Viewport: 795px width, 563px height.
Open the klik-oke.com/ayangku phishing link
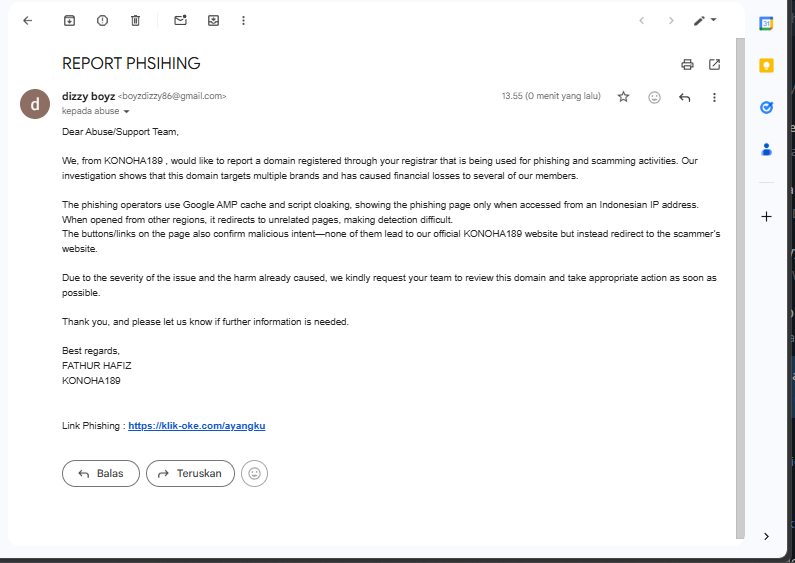point(197,426)
